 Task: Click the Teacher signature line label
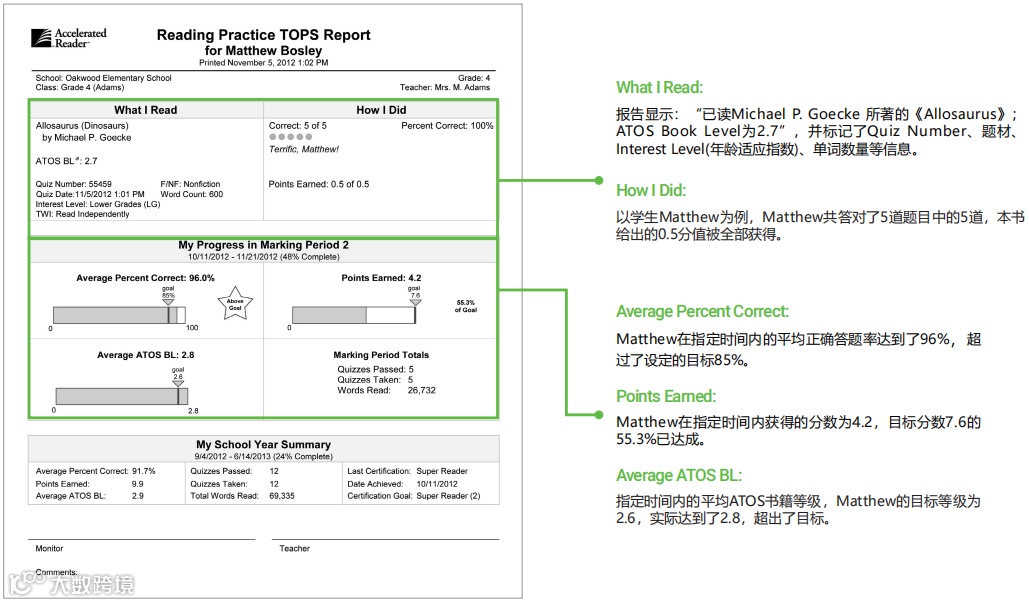pos(295,549)
